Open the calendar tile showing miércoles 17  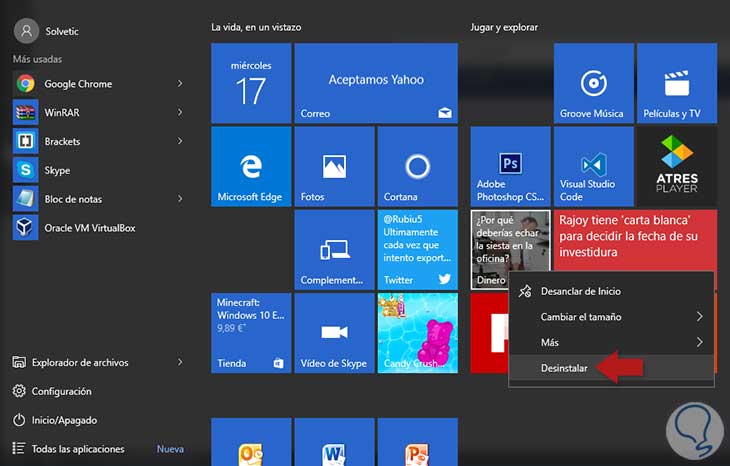click(x=251, y=83)
